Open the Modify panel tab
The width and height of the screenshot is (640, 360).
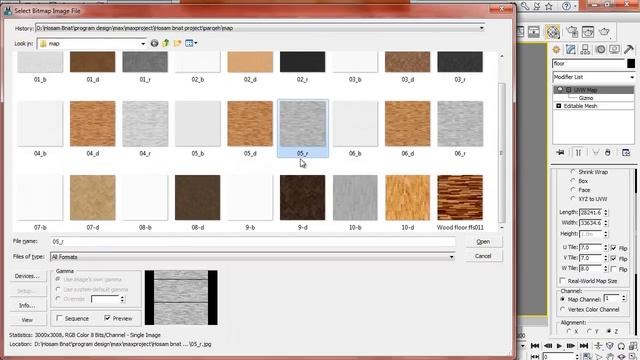click(x=570, y=50)
